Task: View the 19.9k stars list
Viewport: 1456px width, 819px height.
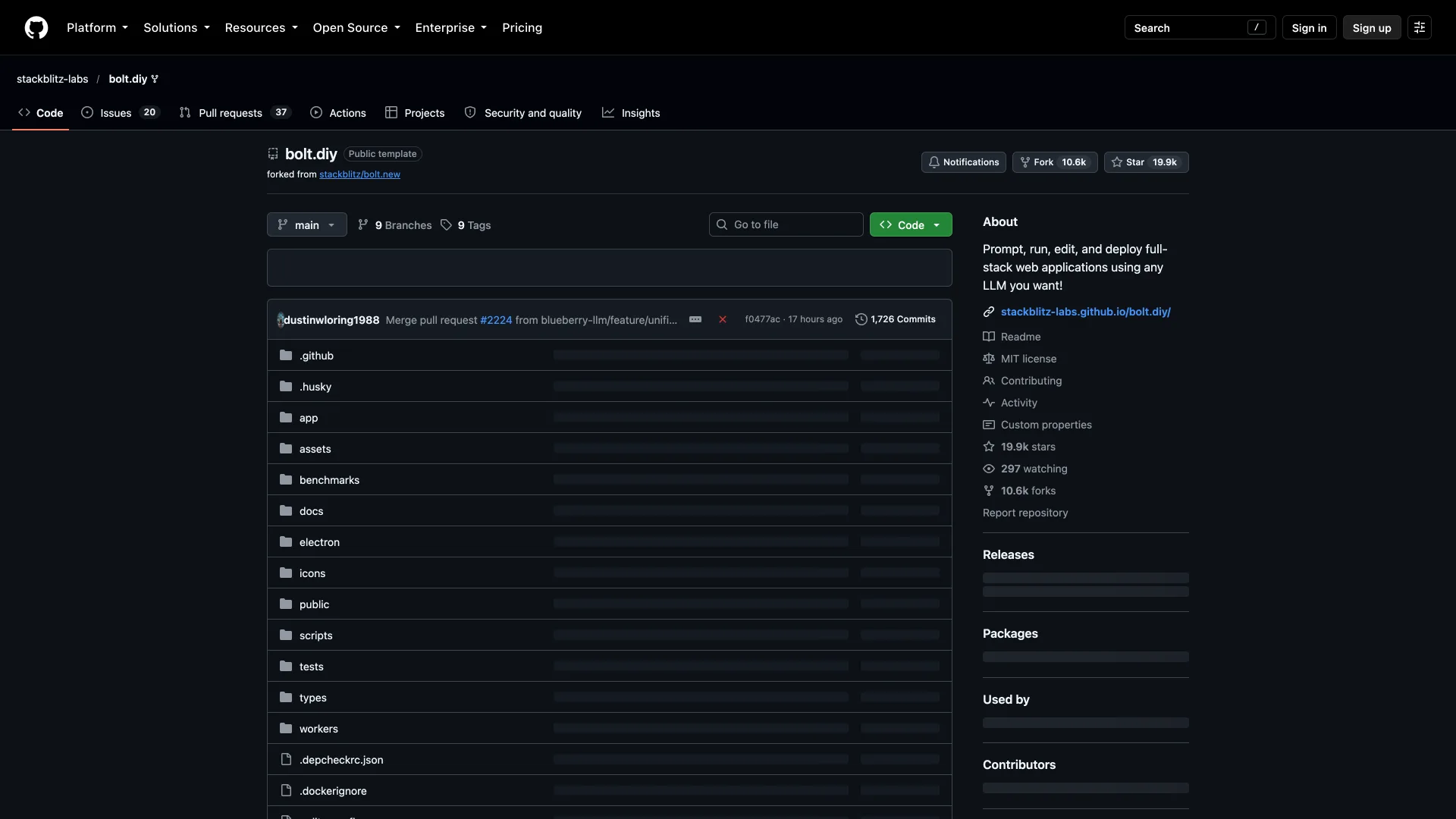Action: click(x=1019, y=447)
